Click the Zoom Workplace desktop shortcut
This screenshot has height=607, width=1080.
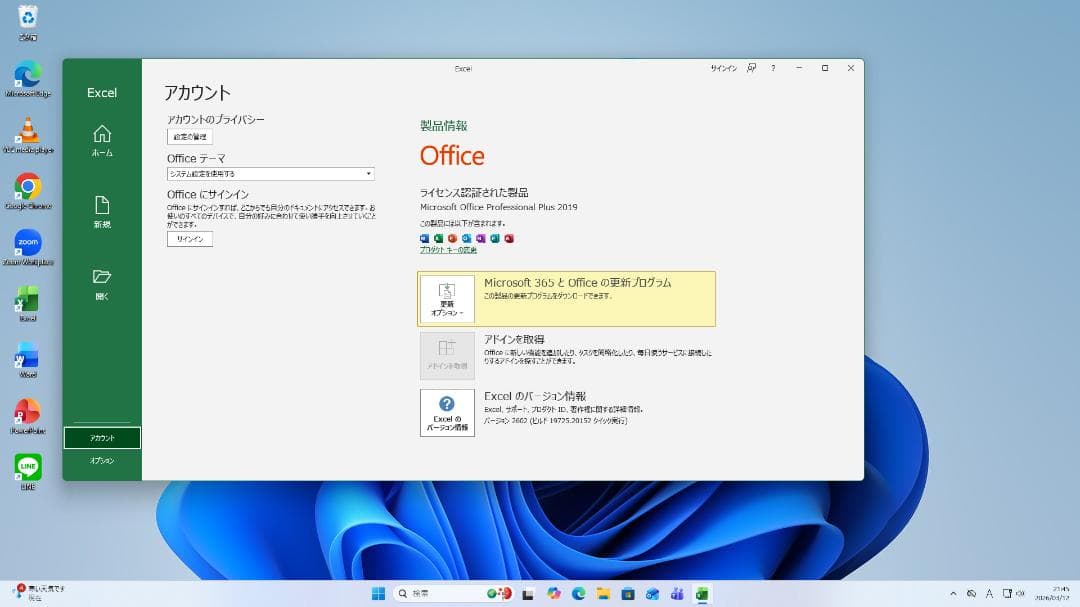coord(28,247)
